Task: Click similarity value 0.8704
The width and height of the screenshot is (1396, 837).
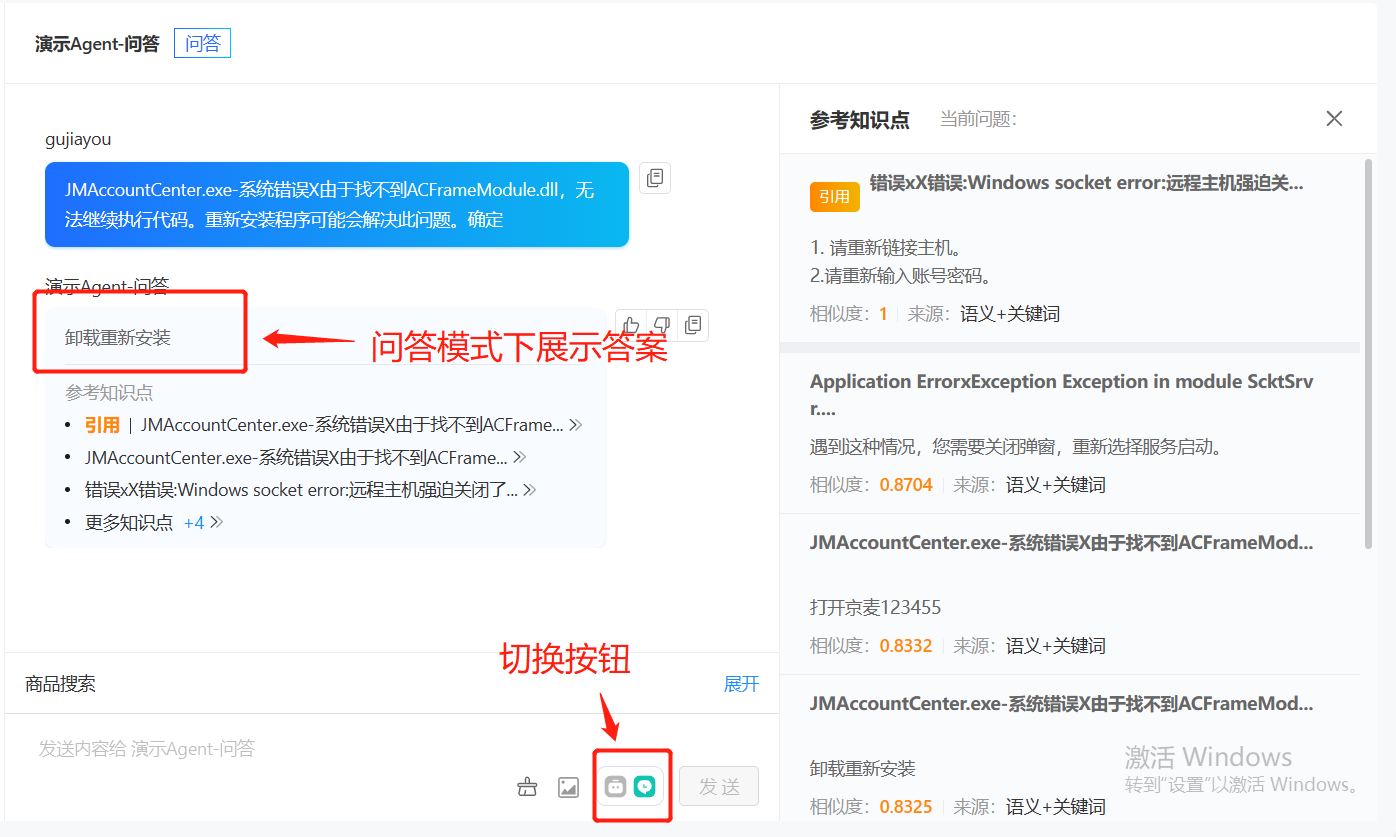Action: [906, 485]
